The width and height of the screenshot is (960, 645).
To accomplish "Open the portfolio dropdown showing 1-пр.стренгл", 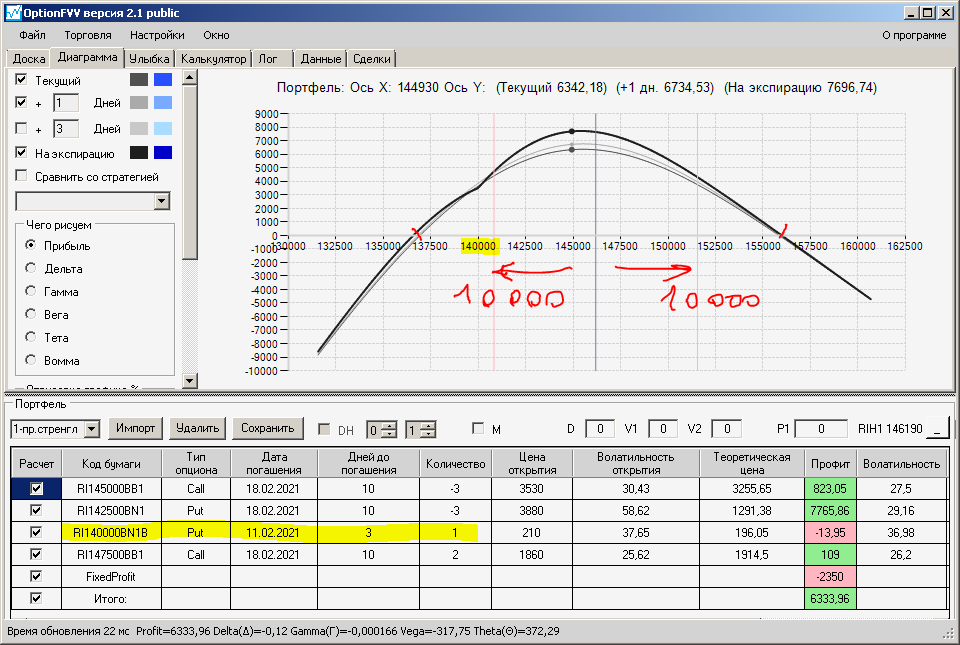I will click(x=92, y=429).
